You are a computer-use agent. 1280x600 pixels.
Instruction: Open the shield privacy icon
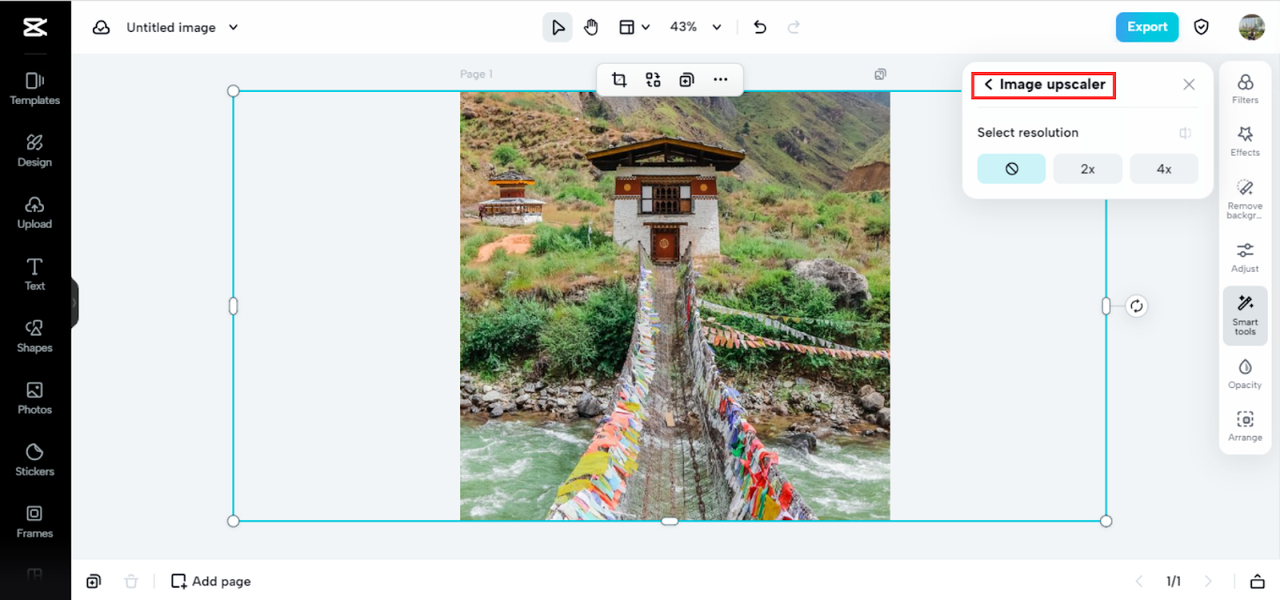(x=1202, y=27)
